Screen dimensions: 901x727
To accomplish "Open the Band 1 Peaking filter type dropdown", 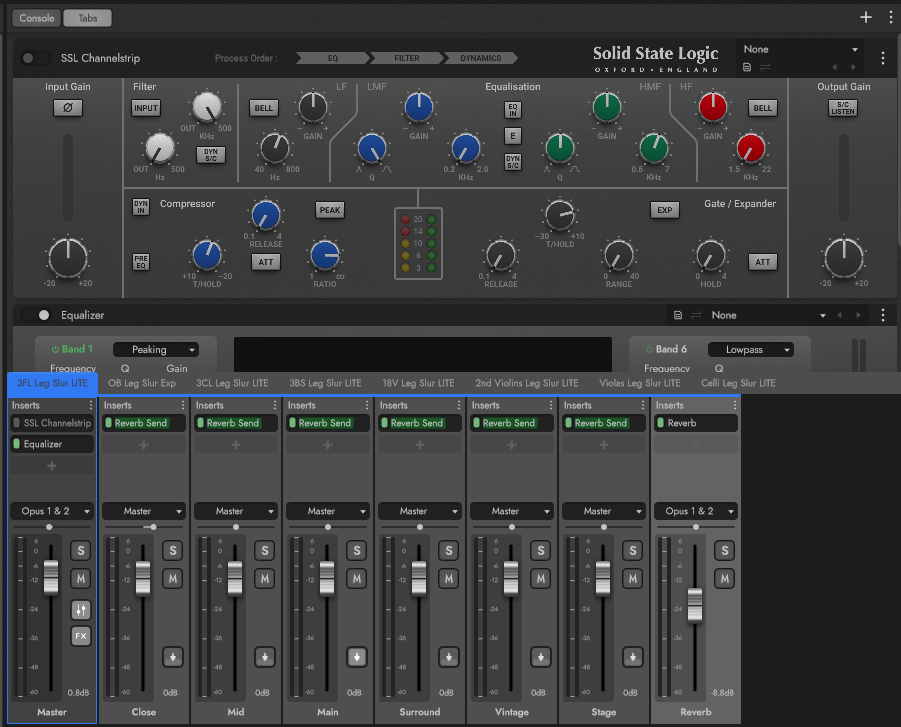I will (x=155, y=350).
